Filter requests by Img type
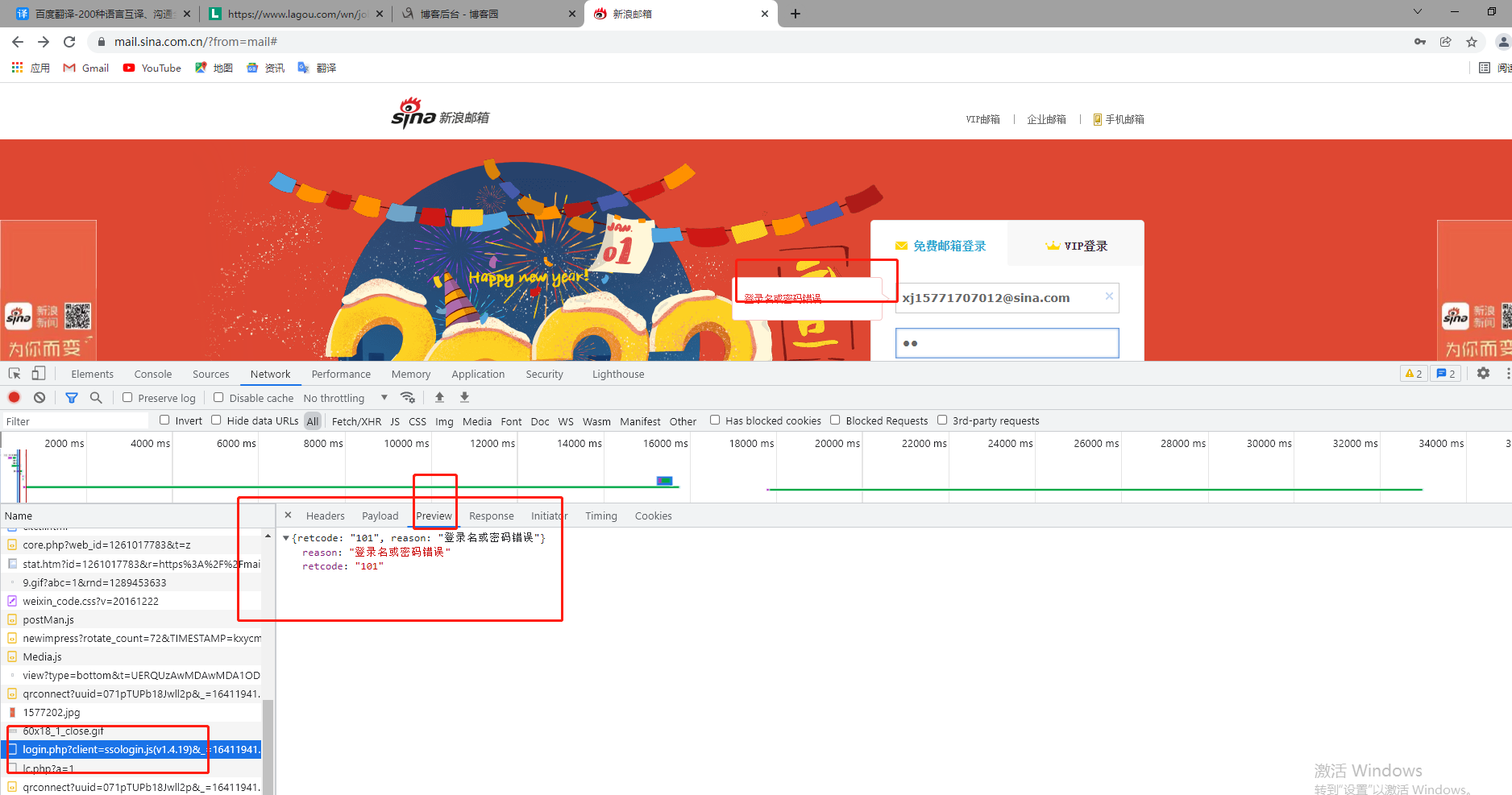The width and height of the screenshot is (1512, 795). click(x=444, y=421)
